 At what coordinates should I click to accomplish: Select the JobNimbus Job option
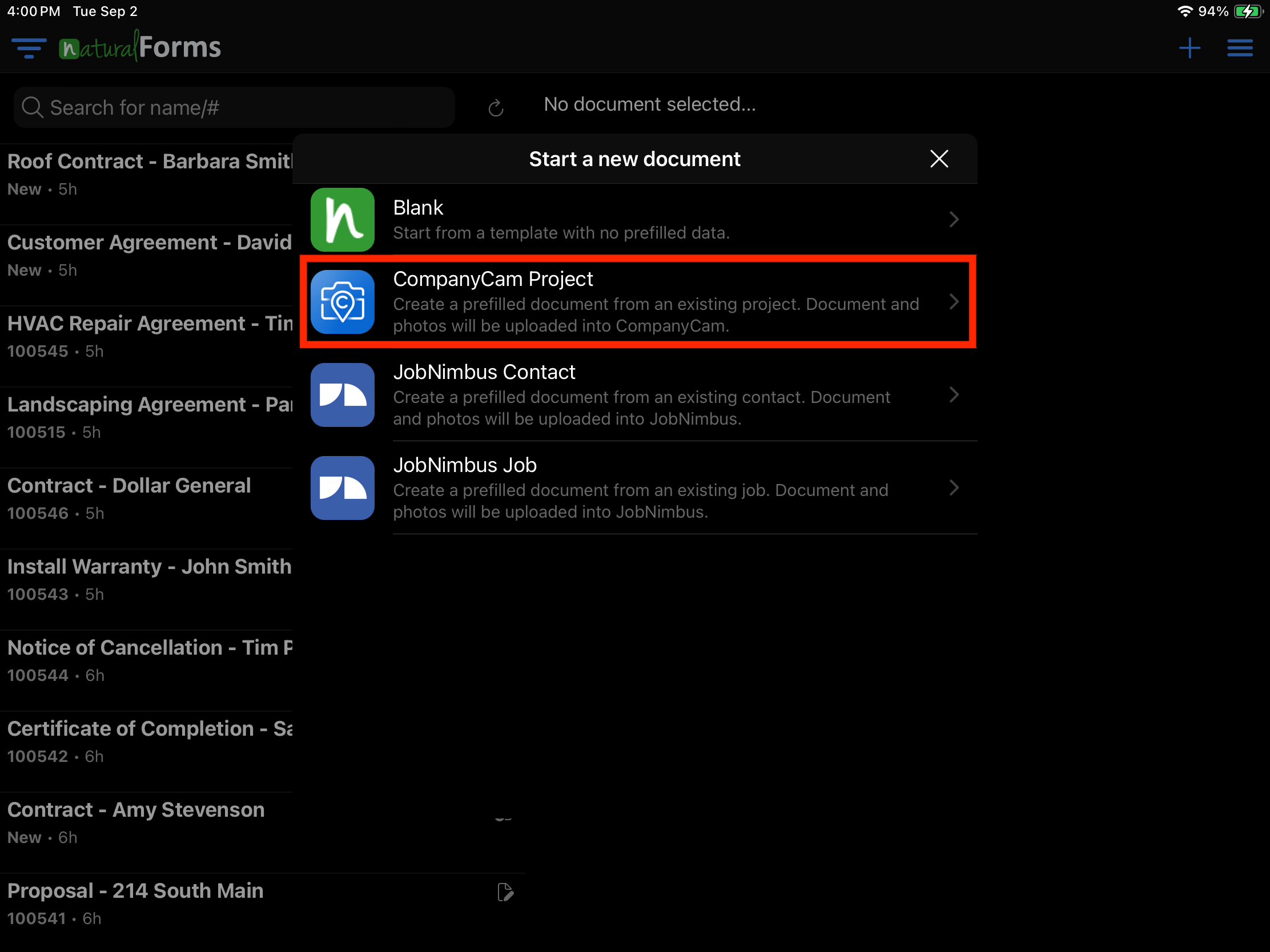point(635,488)
